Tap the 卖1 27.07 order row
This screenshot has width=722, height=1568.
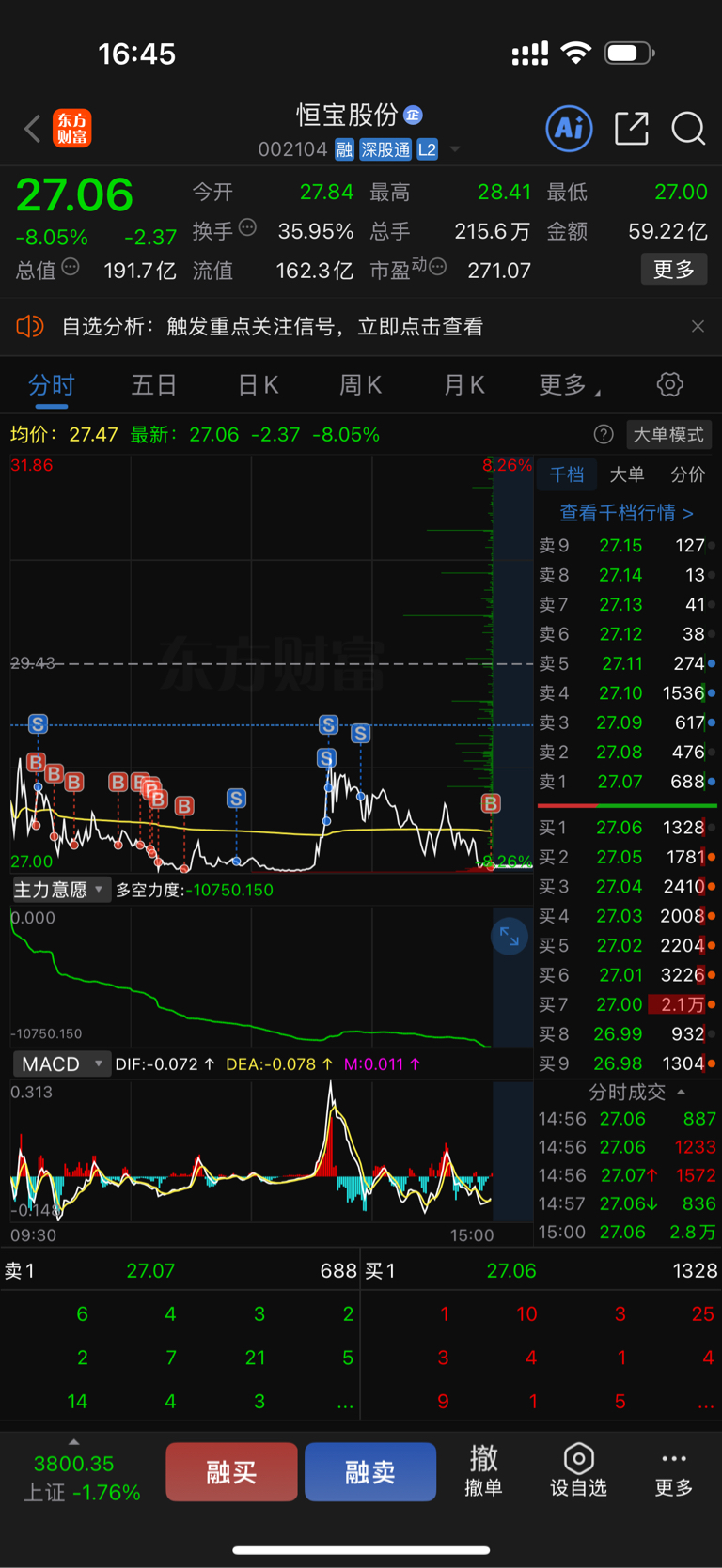(x=626, y=781)
